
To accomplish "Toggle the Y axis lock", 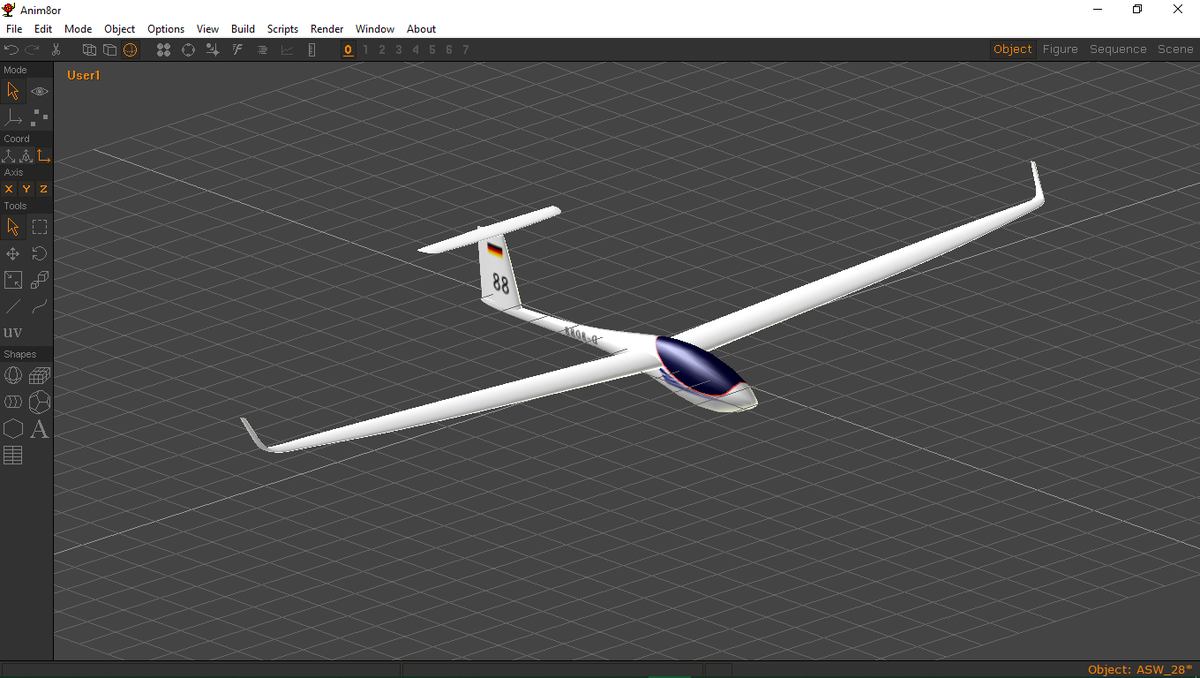I will tap(26, 189).
